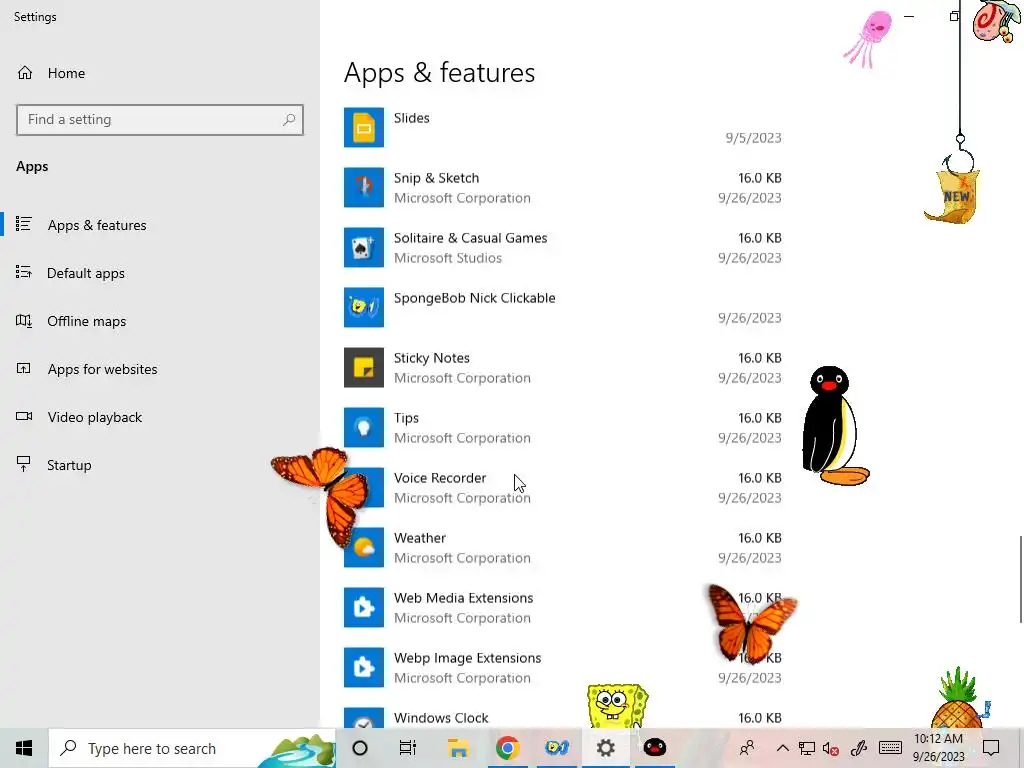The width and height of the screenshot is (1024, 768).
Task: Click the search magnifier in Find a setting
Action: (289, 120)
